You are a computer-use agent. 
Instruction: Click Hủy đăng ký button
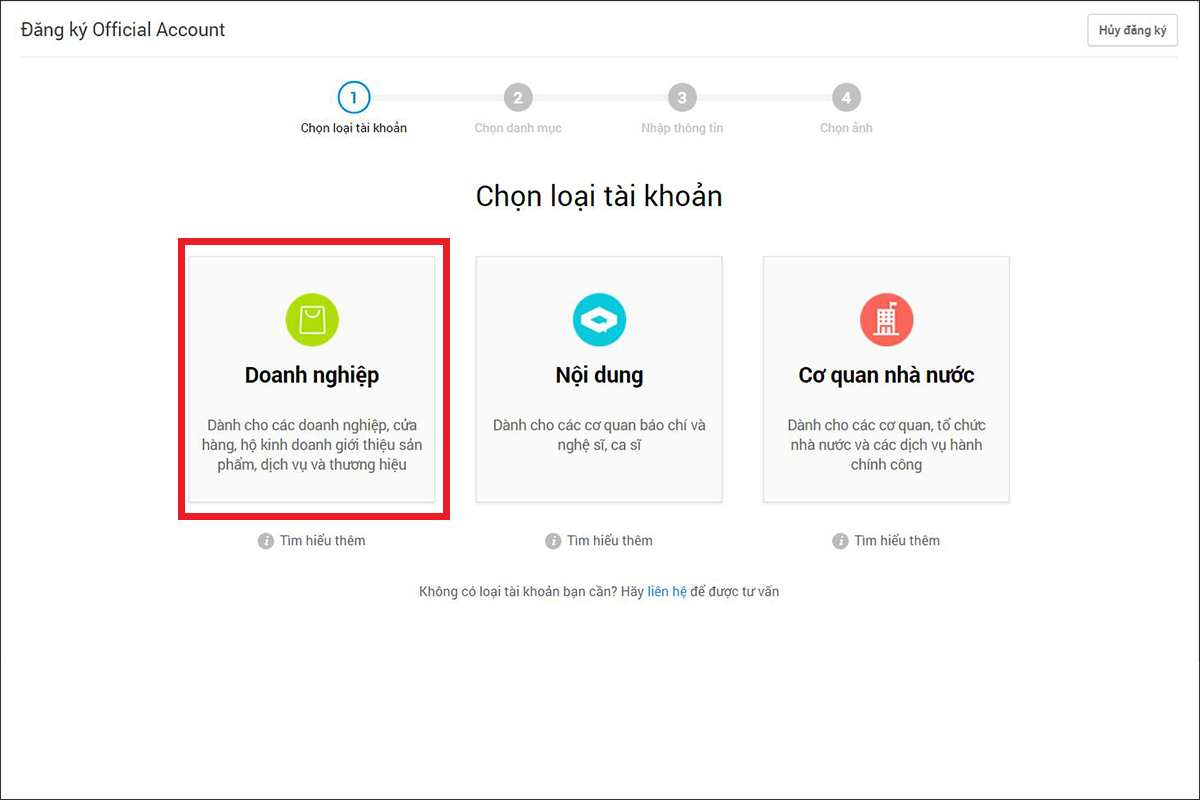(x=1132, y=31)
